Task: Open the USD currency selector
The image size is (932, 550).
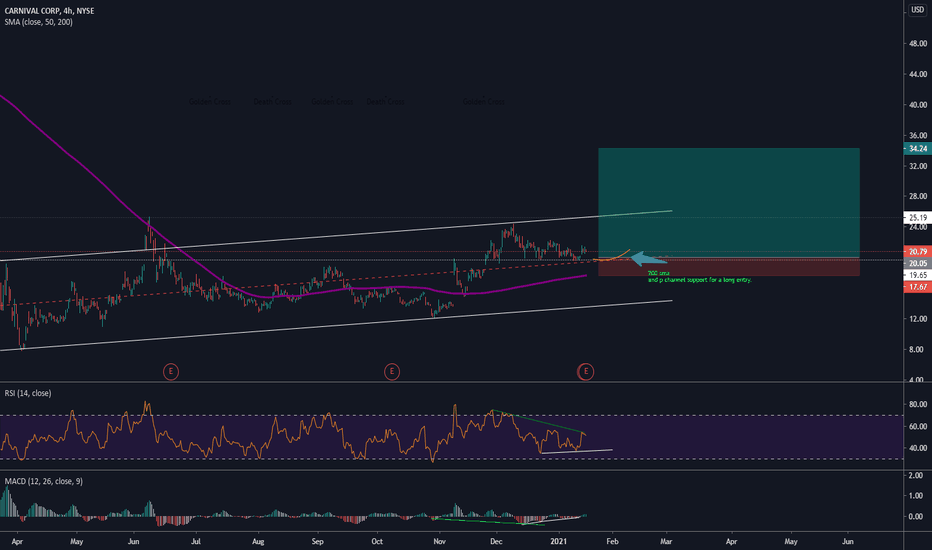Action: point(918,10)
